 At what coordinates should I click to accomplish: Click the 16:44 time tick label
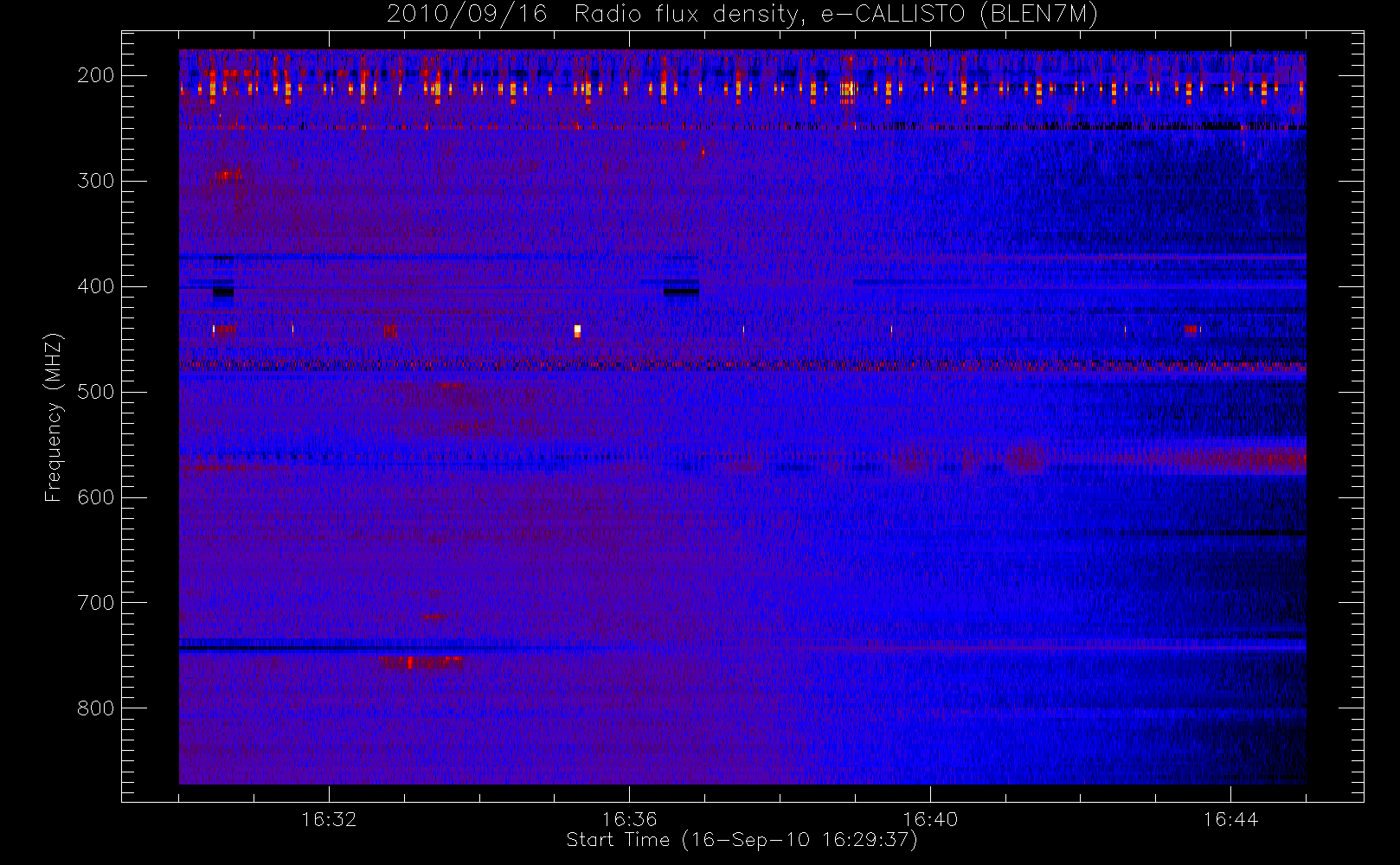pos(1230,819)
